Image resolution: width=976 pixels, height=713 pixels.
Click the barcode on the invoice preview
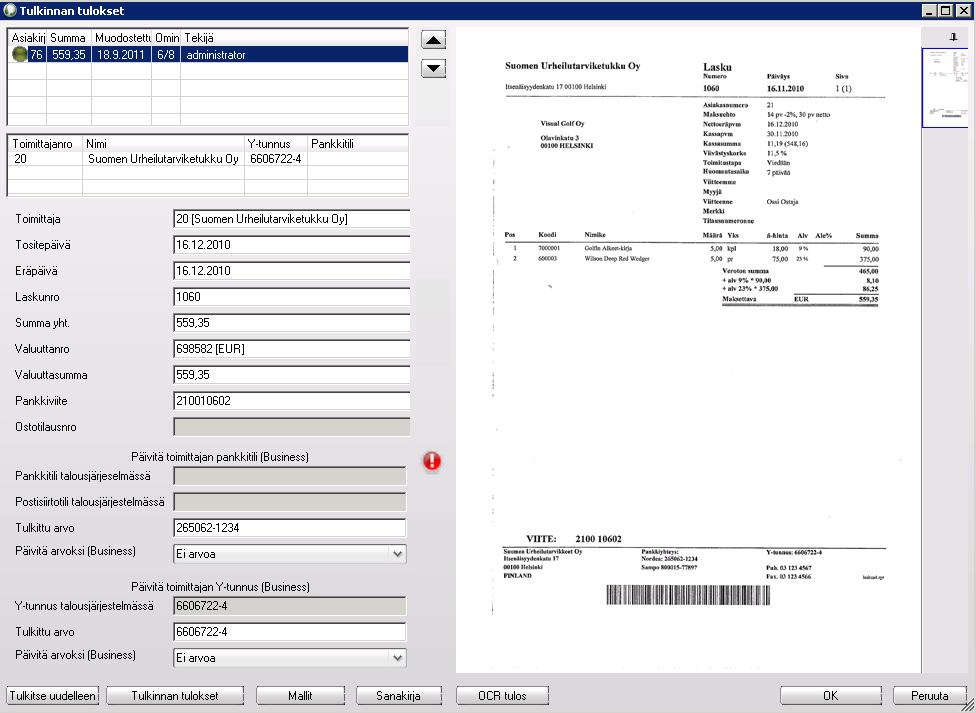click(688, 595)
